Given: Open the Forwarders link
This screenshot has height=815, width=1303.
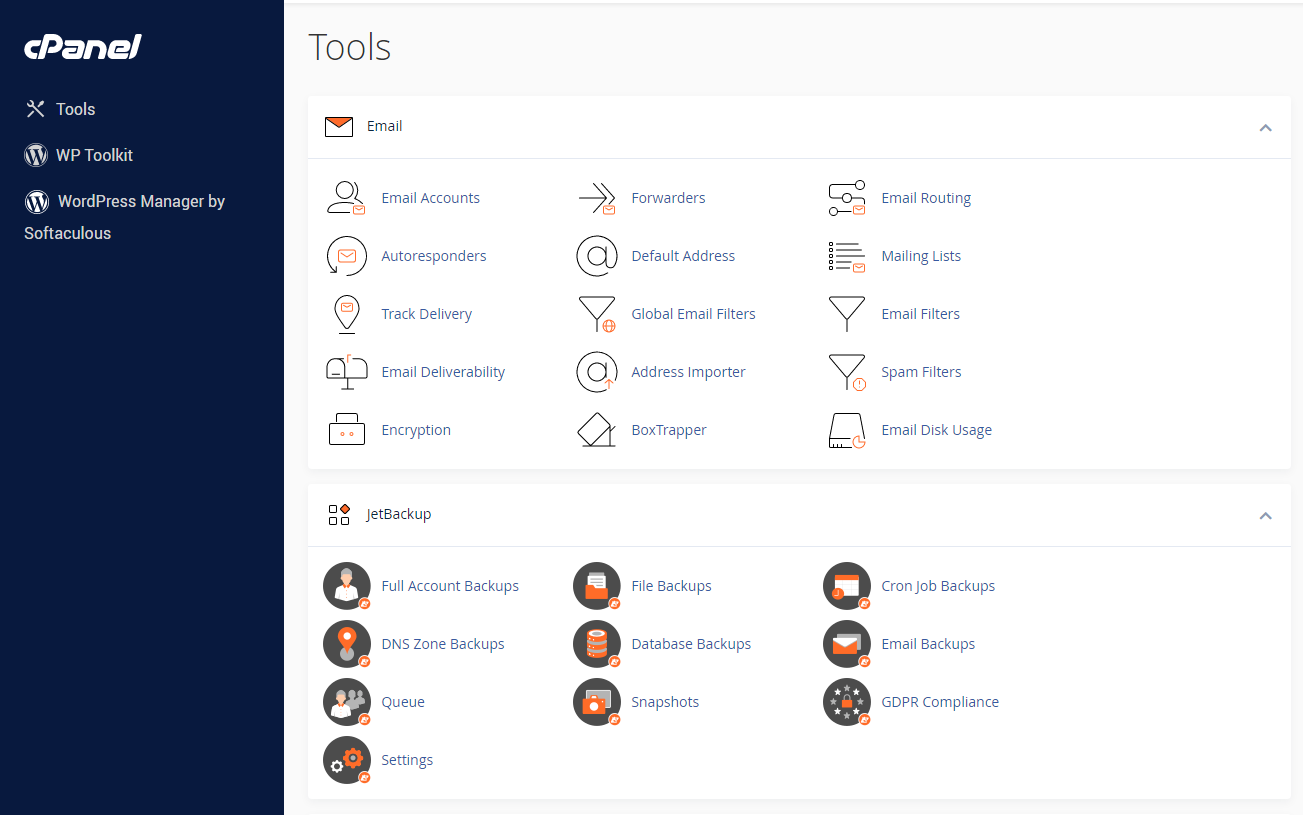Looking at the screenshot, I should [x=668, y=198].
